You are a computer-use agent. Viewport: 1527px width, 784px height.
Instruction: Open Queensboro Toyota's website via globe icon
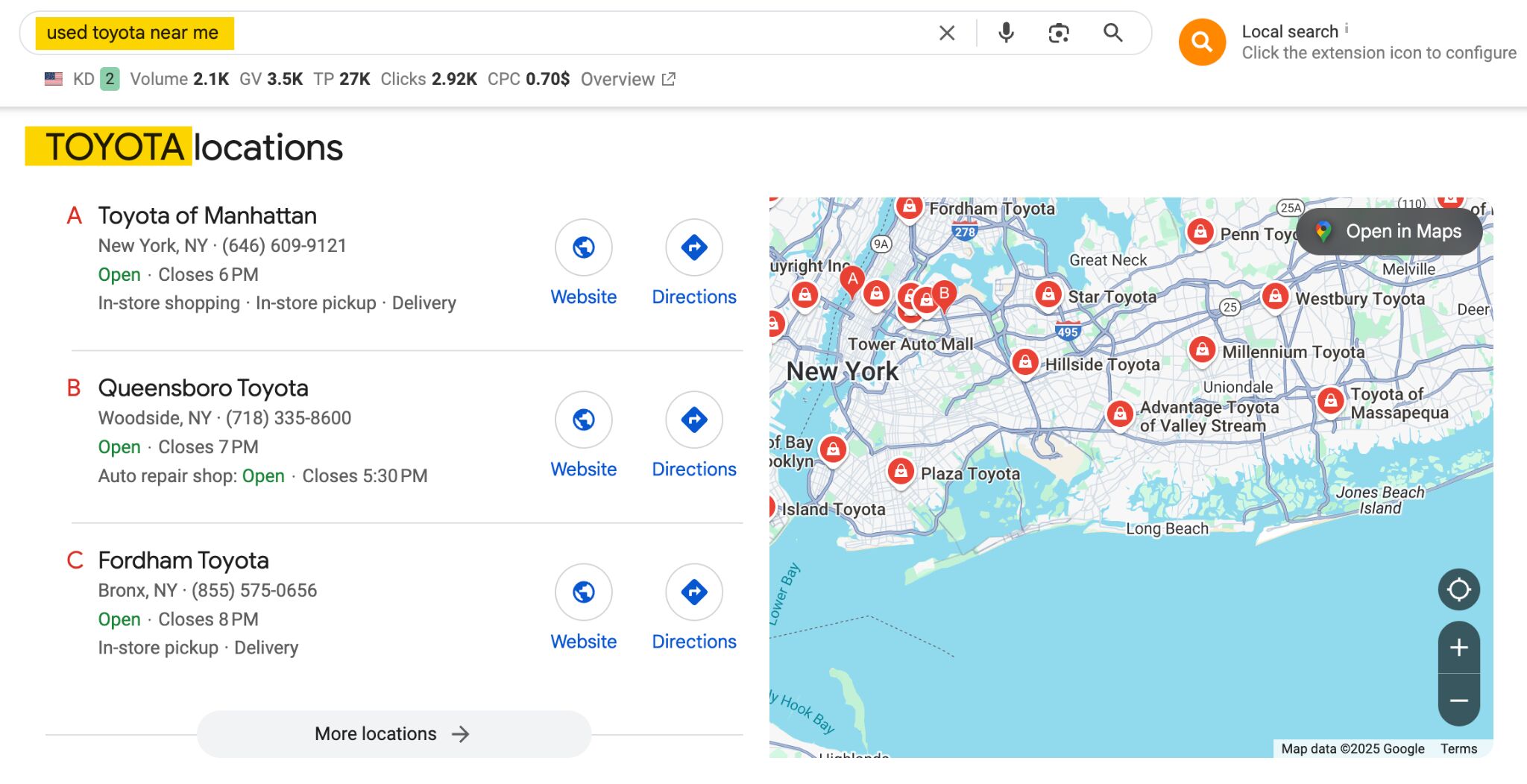(583, 420)
